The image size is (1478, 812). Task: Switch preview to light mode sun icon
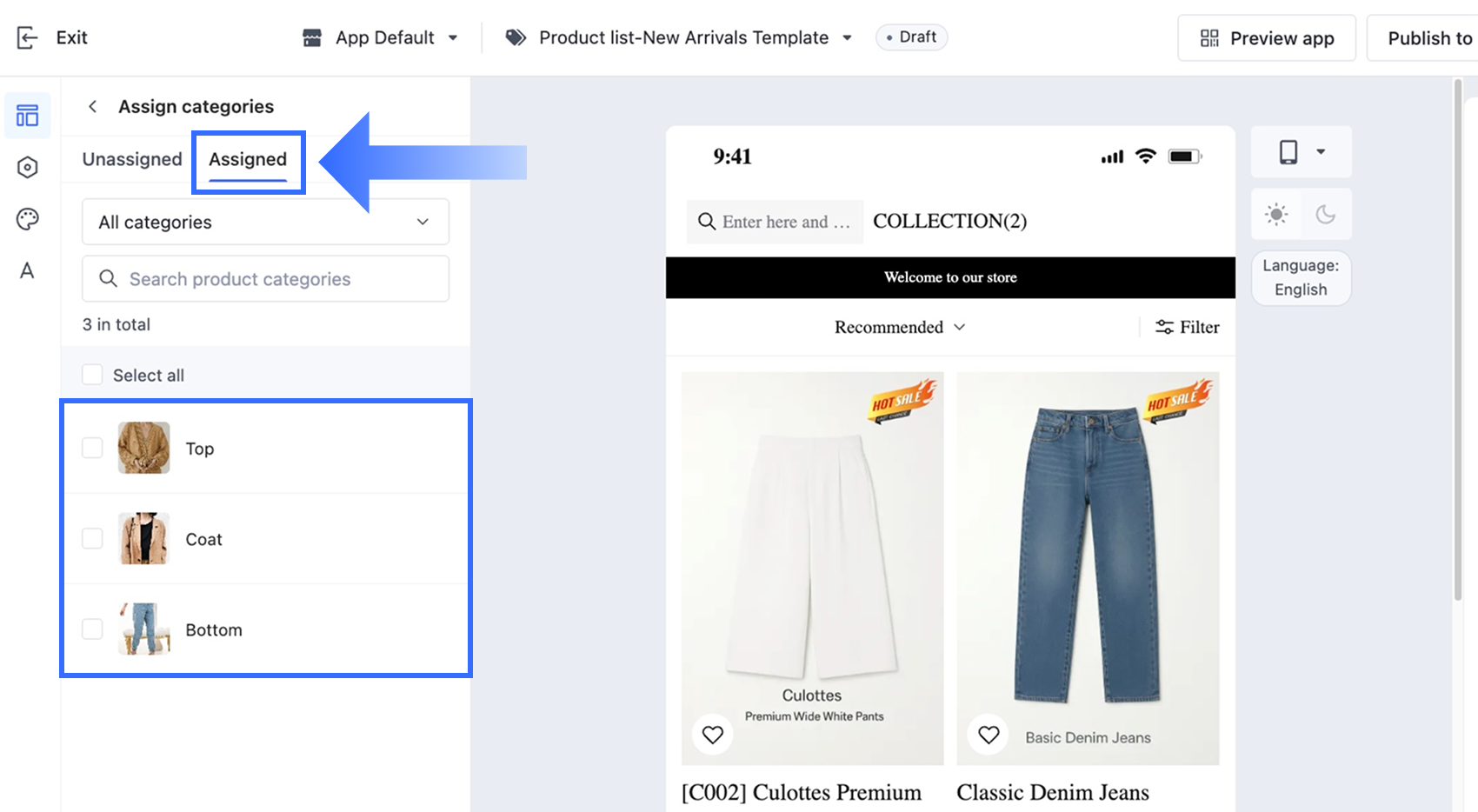pyautogui.click(x=1276, y=214)
